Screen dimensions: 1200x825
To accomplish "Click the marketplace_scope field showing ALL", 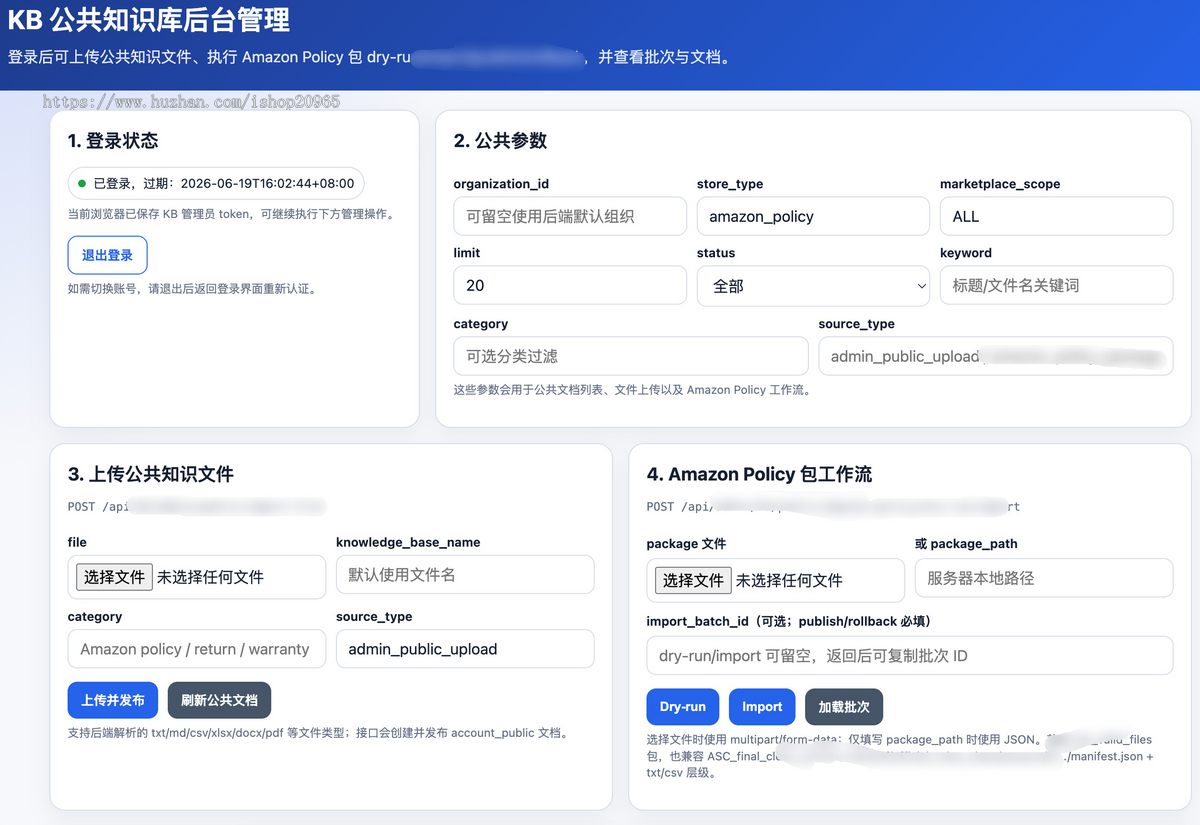I will click(1056, 216).
